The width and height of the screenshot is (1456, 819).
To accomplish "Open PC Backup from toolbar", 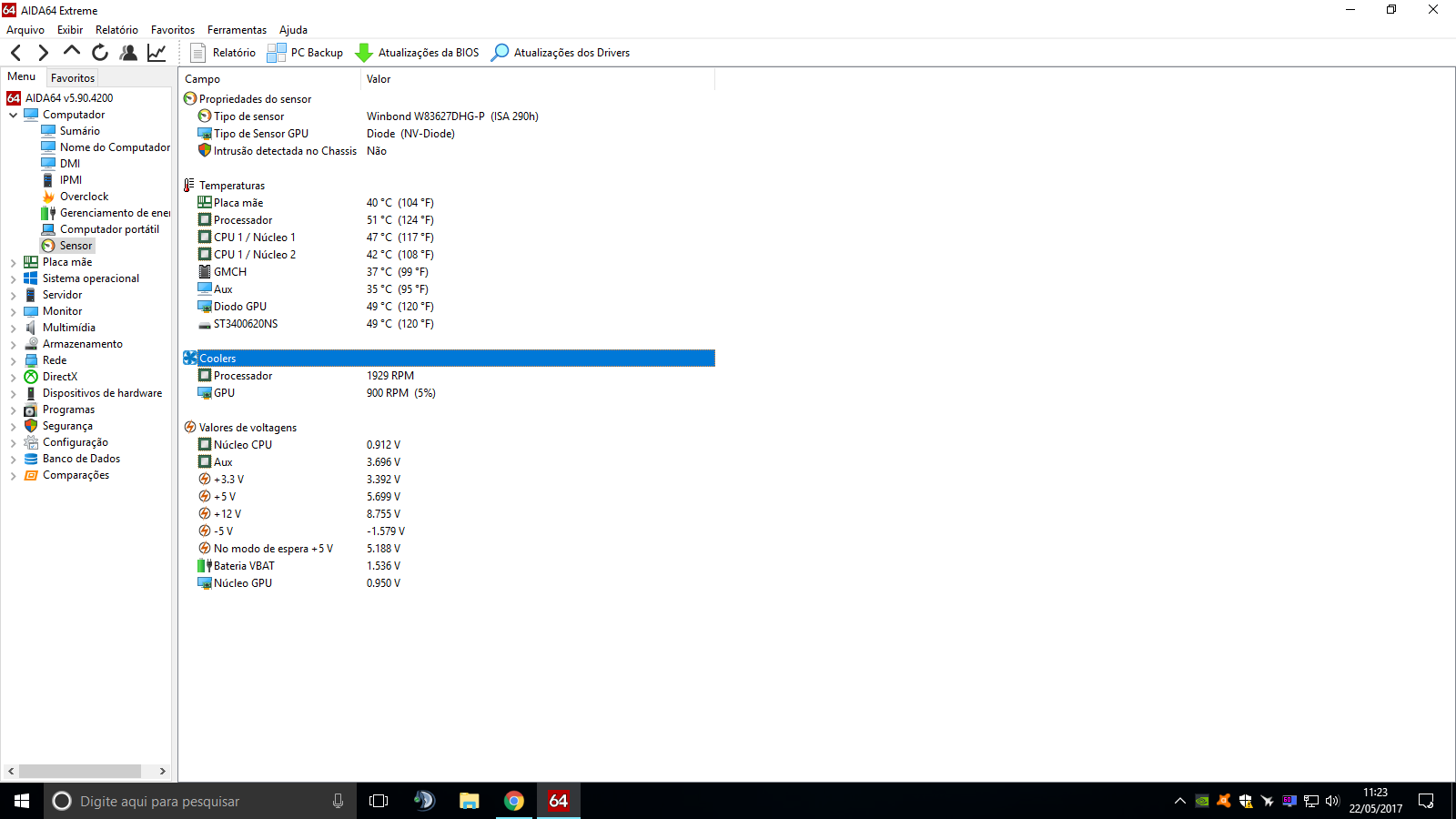I will 305,53.
